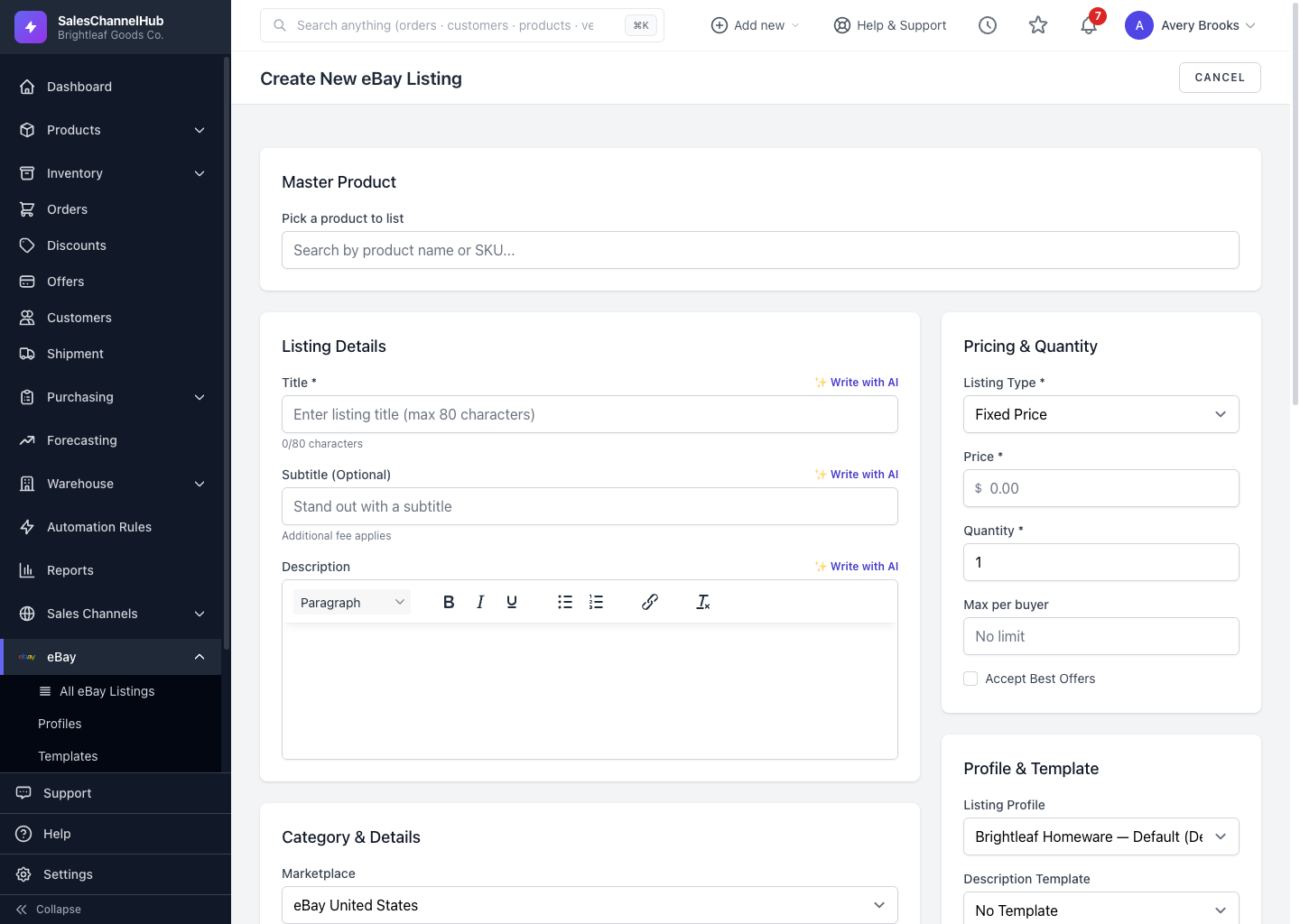This screenshot has width=1300, height=924.
Task: Expand the Purchasing menu
Action: 110,397
